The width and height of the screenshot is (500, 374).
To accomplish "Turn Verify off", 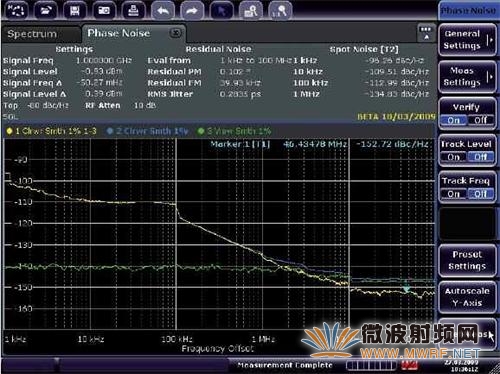I will pyautogui.click(x=480, y=120).
